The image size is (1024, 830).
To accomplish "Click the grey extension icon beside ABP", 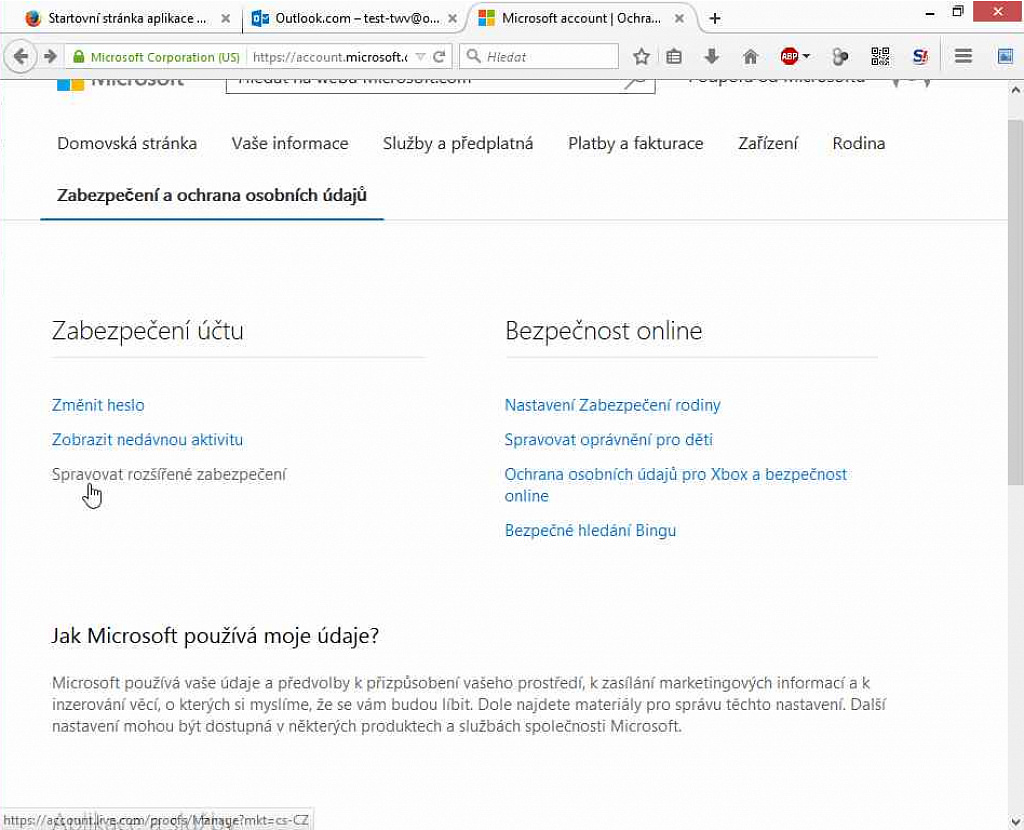I will coord(840,57).
